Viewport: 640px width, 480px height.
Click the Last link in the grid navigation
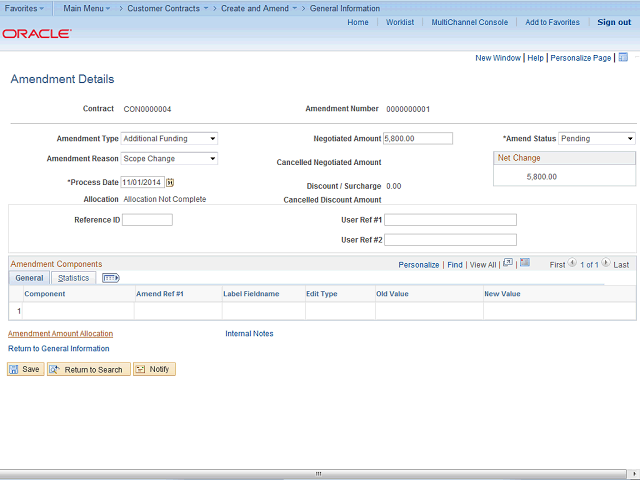pos(621,265)
